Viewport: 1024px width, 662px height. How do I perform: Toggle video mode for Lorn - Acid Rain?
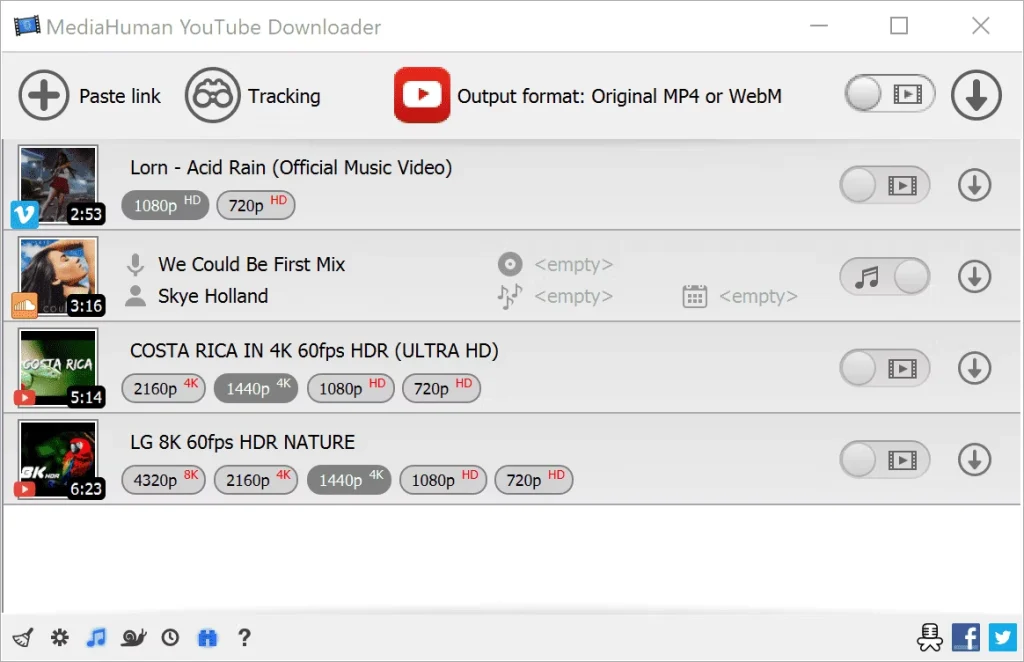coord(884,185)
